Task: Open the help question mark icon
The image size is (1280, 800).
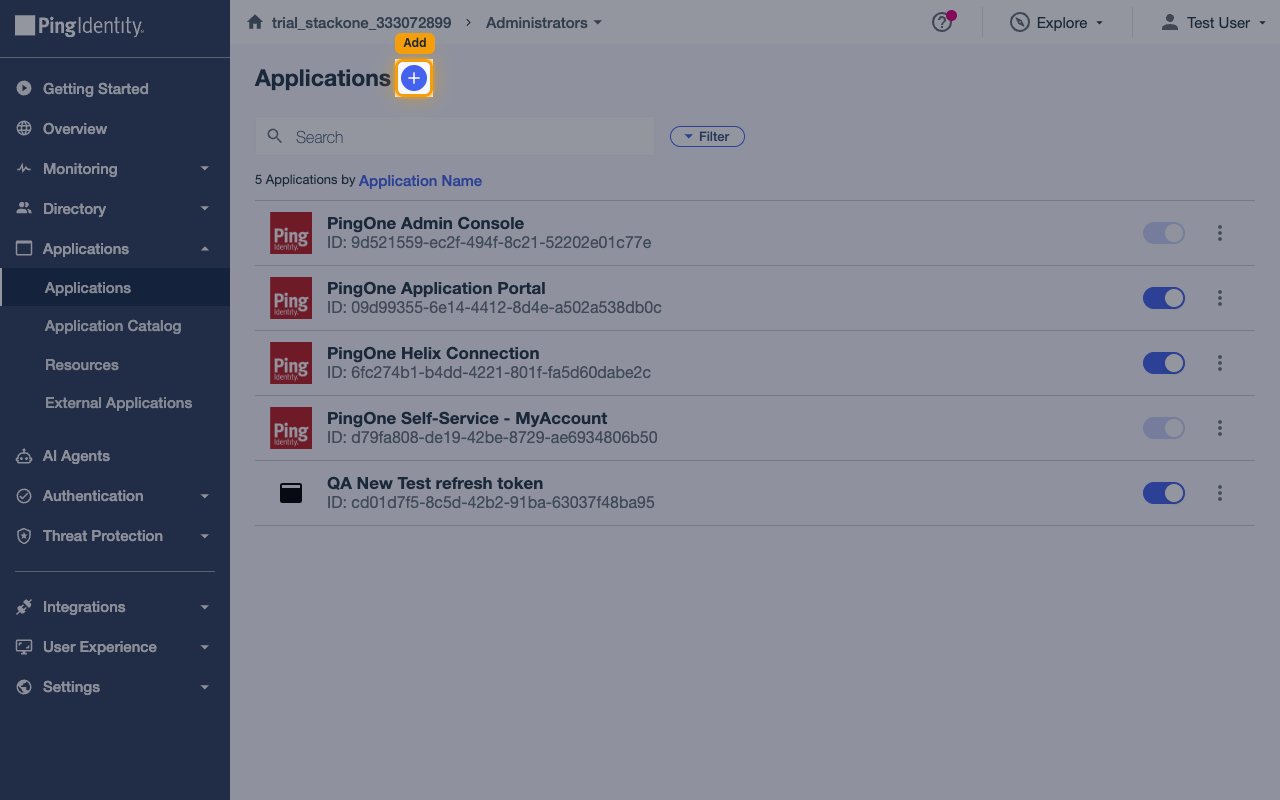Action: 942,22
